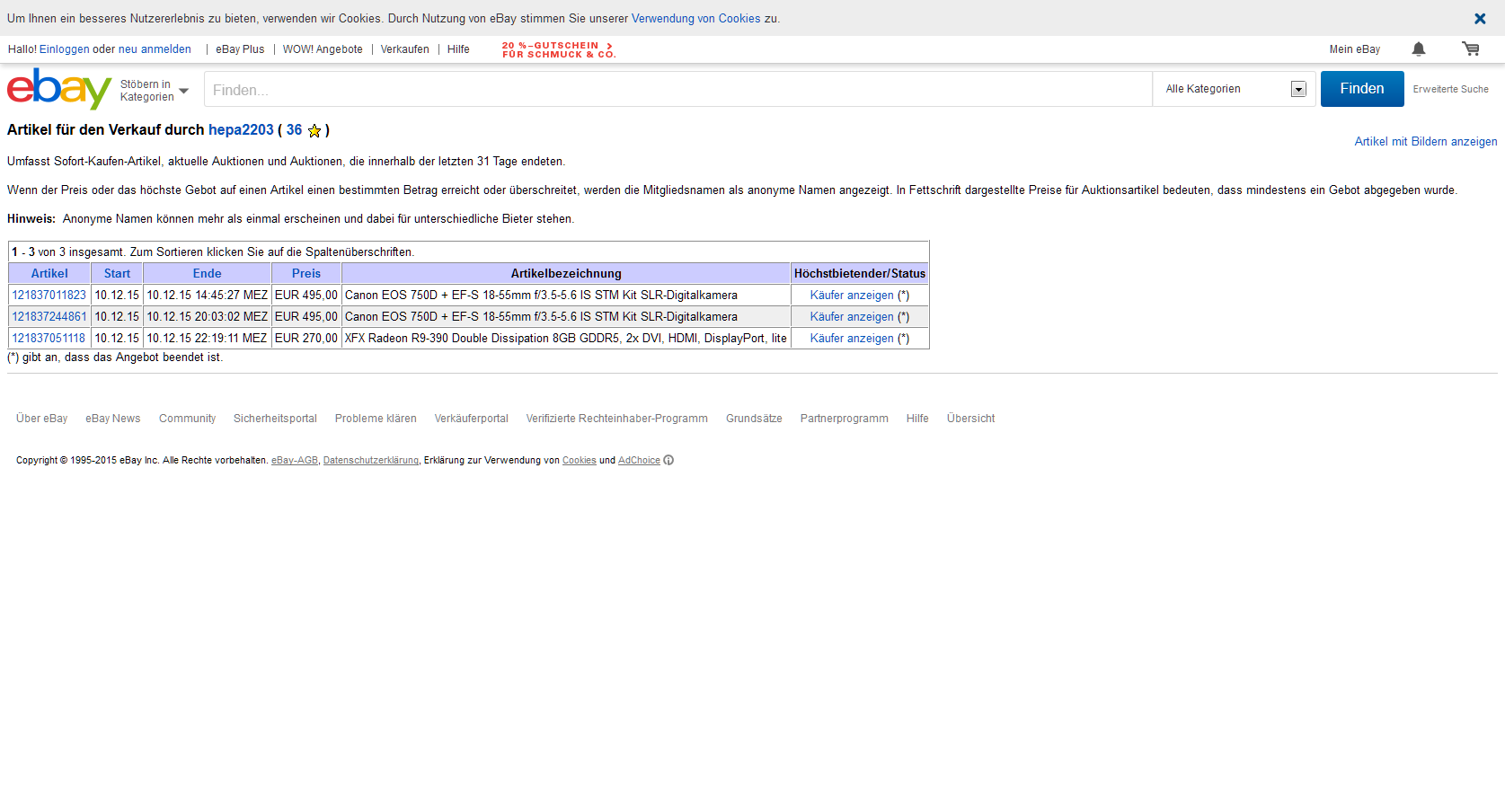Sort by the Start column header
The width and height of the screenshot is (1505, 812).
tap(117, 274)
